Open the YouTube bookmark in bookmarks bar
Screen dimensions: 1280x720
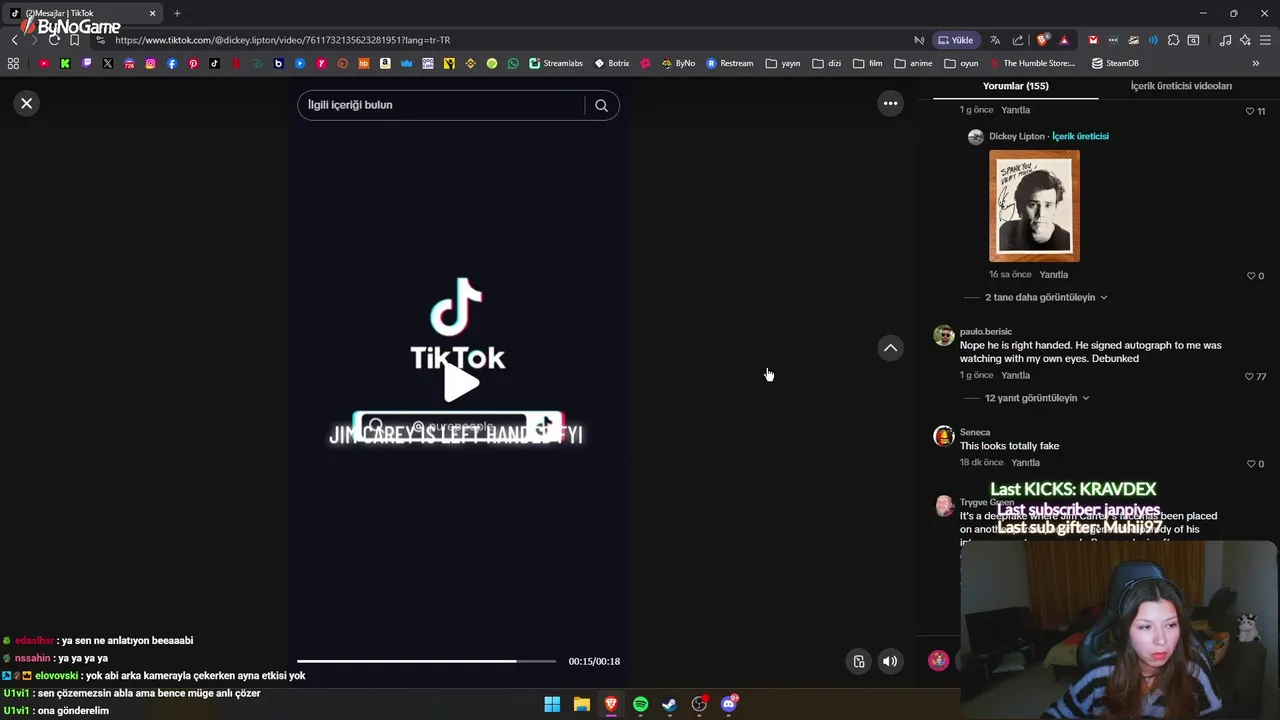[43, 63]
